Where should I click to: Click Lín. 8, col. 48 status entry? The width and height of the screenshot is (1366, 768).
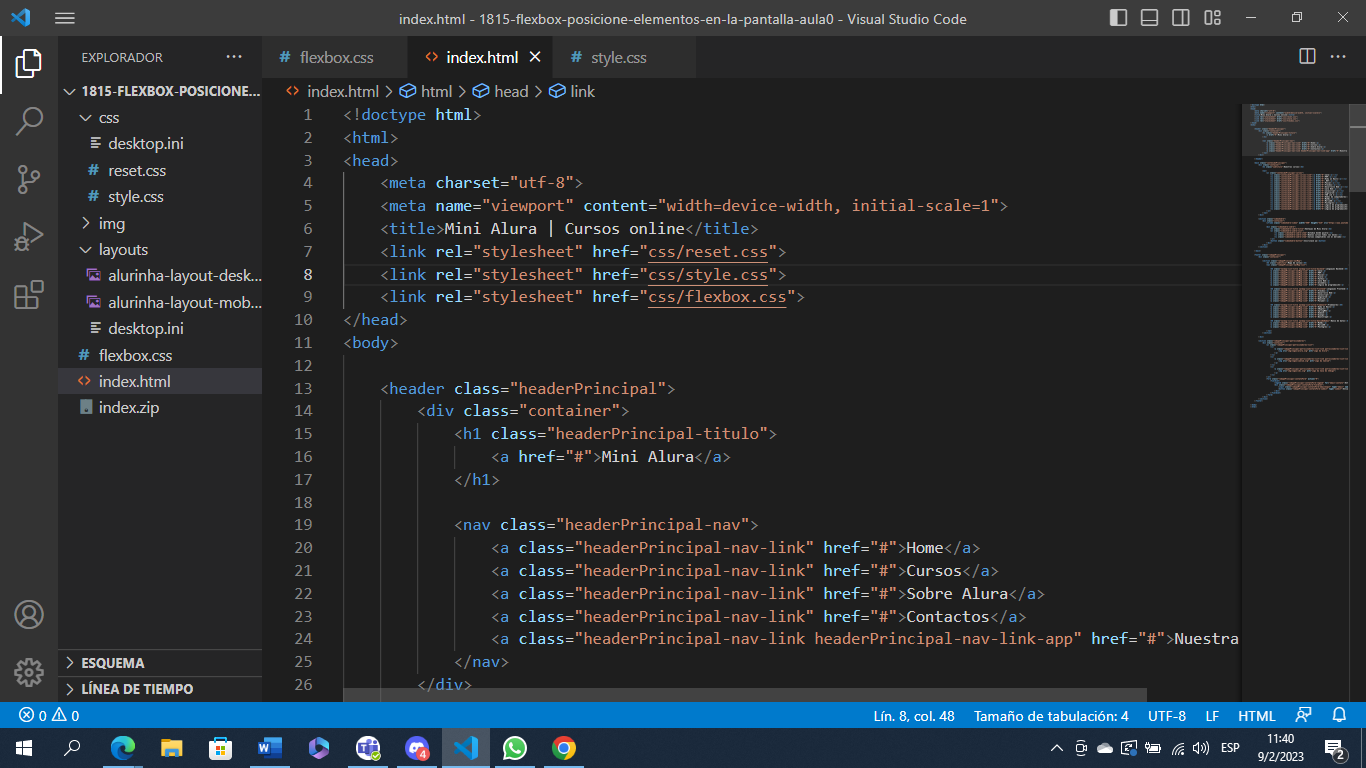pos(914,716)
